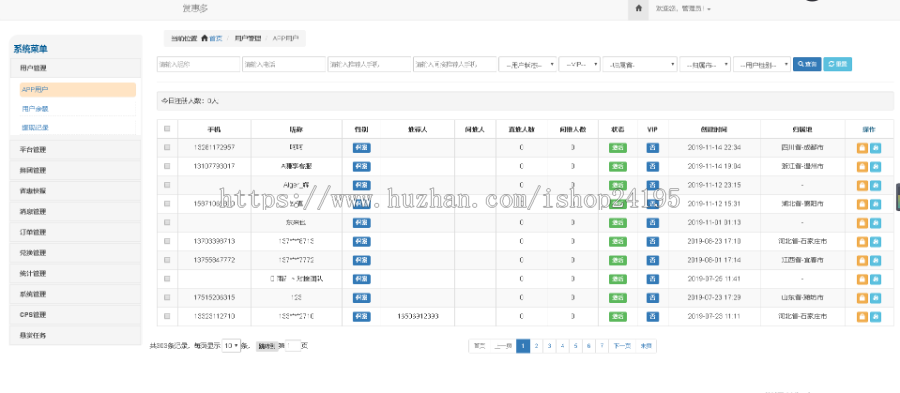Click the light-blue 重置 reset button

(x=837, y=64)
